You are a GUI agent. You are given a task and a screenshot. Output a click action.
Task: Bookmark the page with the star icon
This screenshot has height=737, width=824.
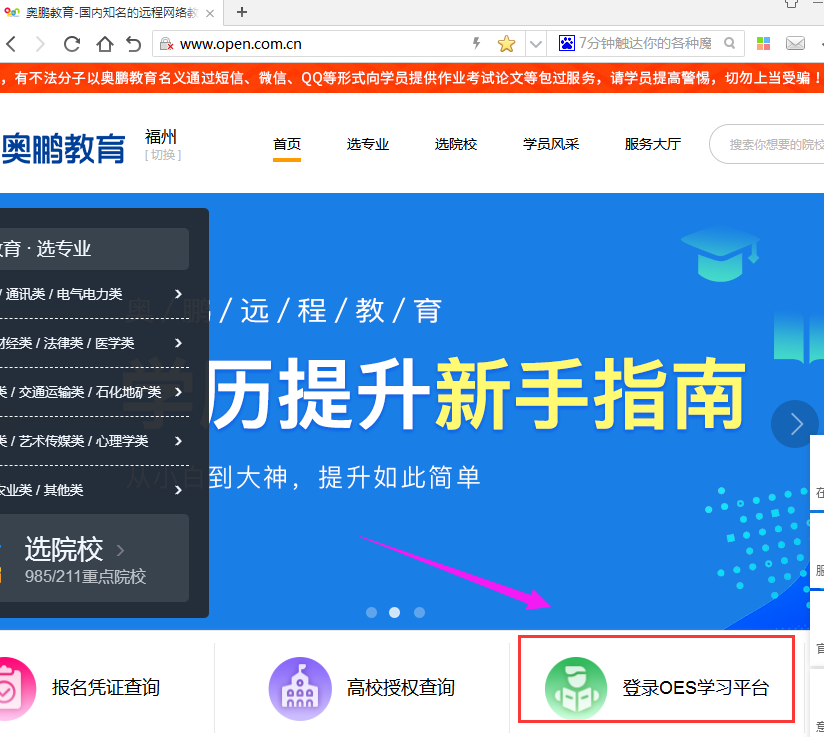[506, 44]
